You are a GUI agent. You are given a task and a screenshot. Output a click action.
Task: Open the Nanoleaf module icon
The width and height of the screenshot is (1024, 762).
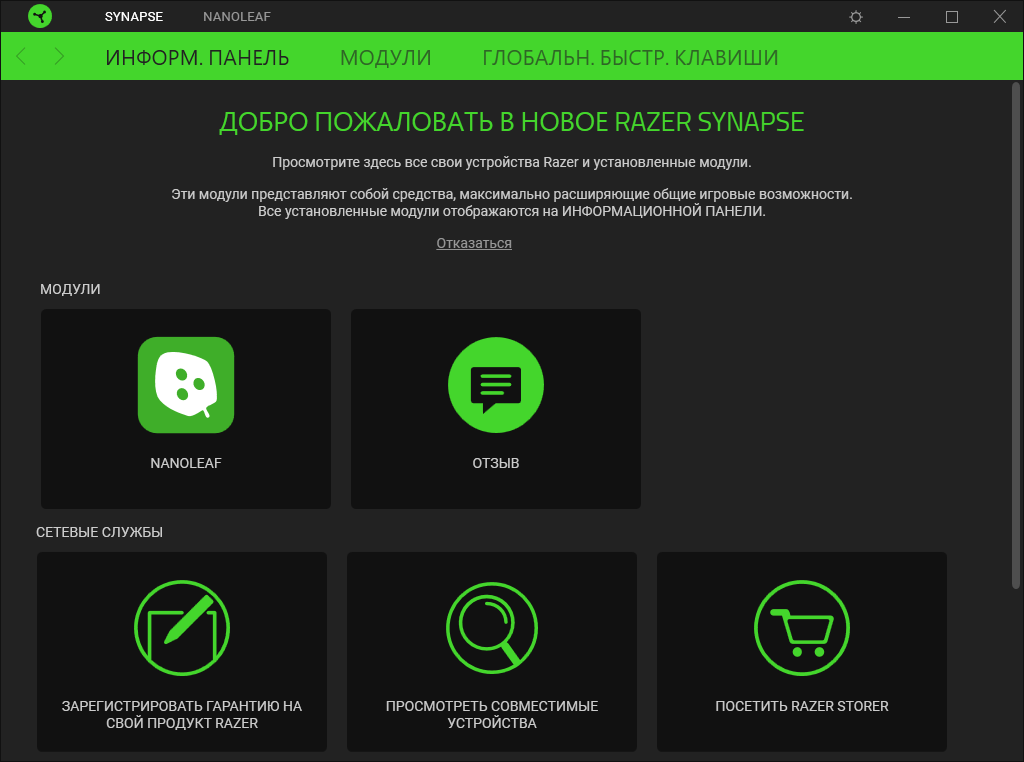click(x=185, y=385)
